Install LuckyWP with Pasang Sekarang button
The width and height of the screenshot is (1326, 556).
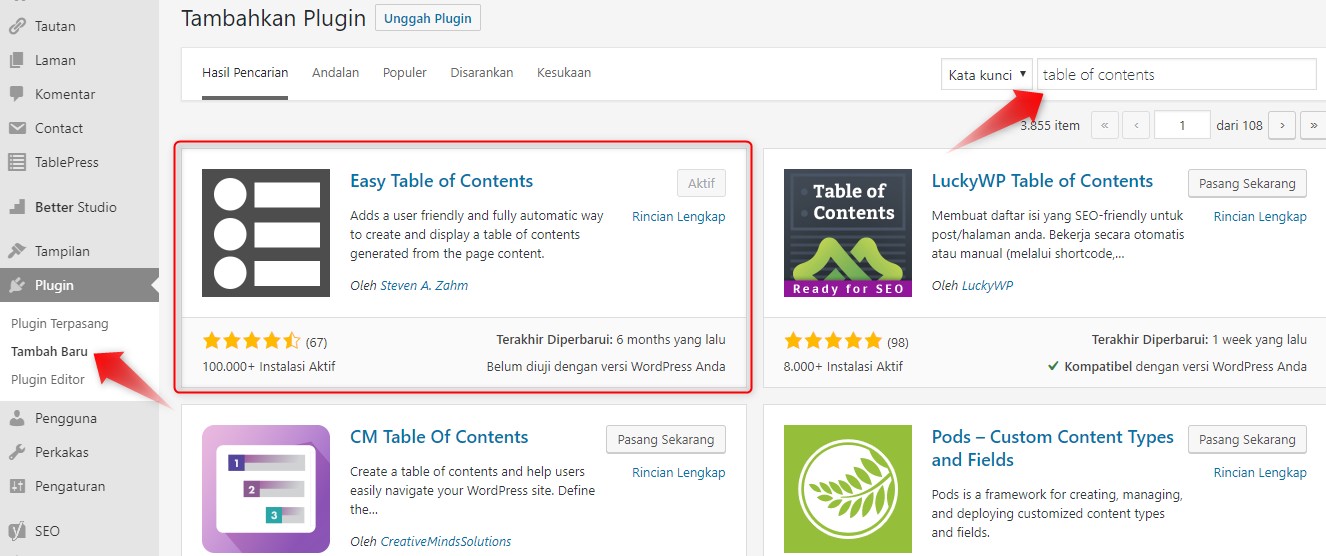point(1246,184)
